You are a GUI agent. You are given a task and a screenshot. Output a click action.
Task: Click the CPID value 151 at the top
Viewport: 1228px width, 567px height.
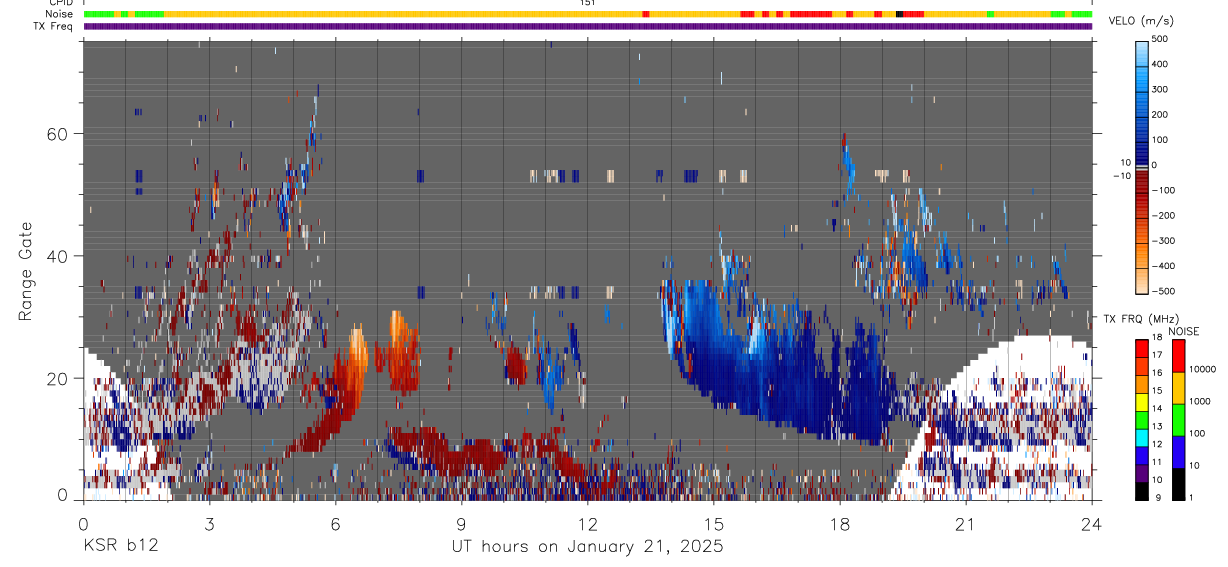(588, 3)
